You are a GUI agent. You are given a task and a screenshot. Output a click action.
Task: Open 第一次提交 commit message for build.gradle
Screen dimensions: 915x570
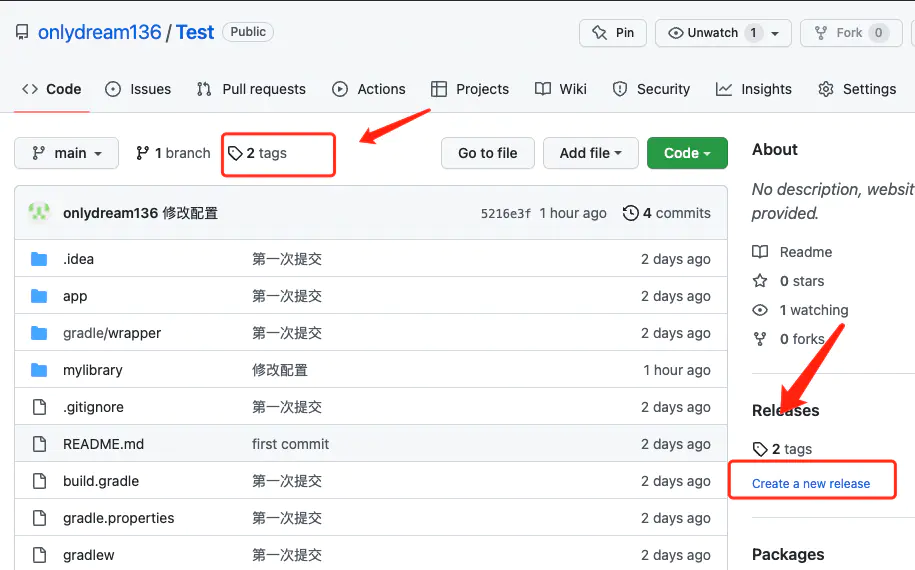click(x=287, y=481)
